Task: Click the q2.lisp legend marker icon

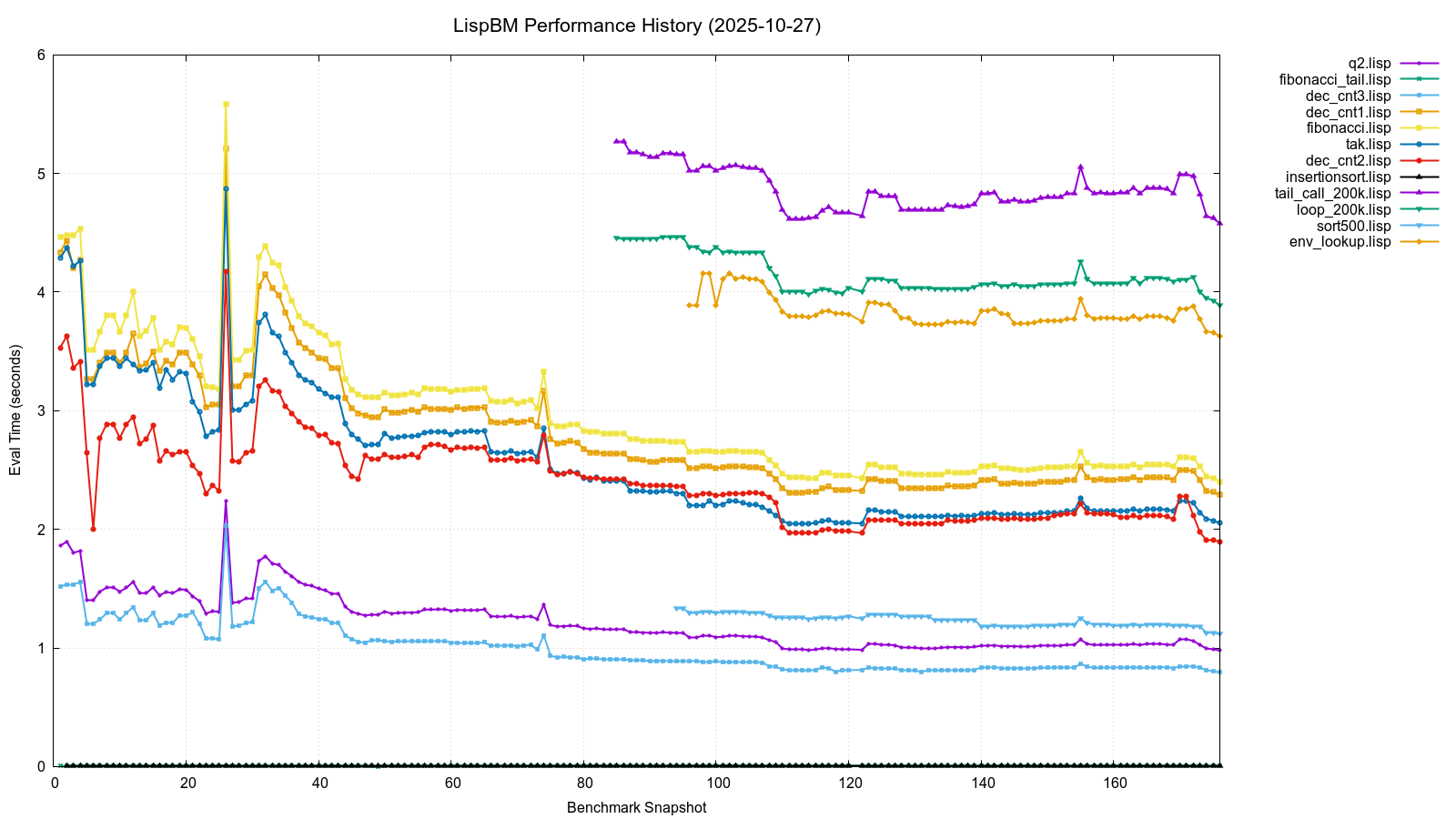Action: [1419, 62]
